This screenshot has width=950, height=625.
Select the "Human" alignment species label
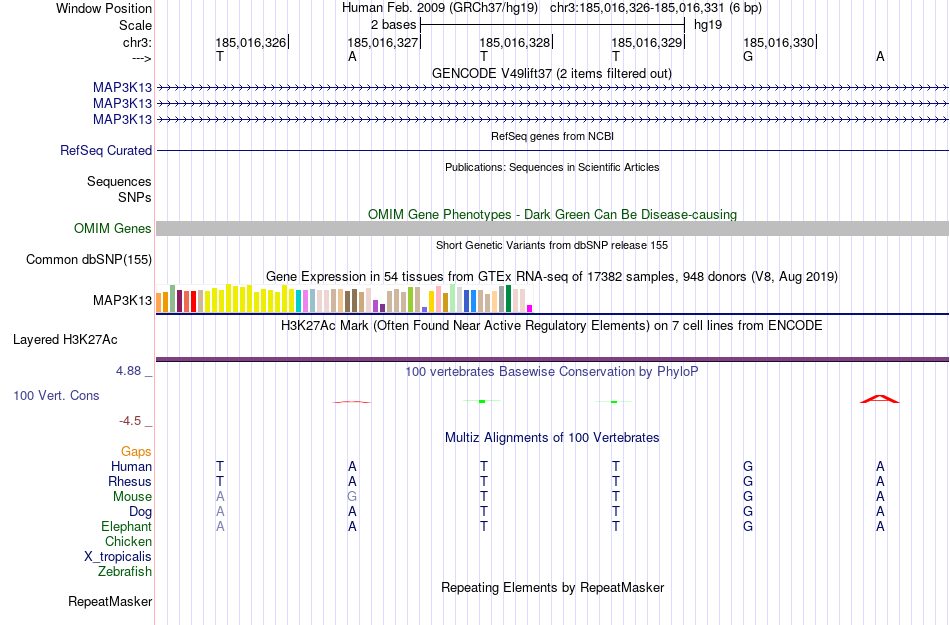[131, 466]
